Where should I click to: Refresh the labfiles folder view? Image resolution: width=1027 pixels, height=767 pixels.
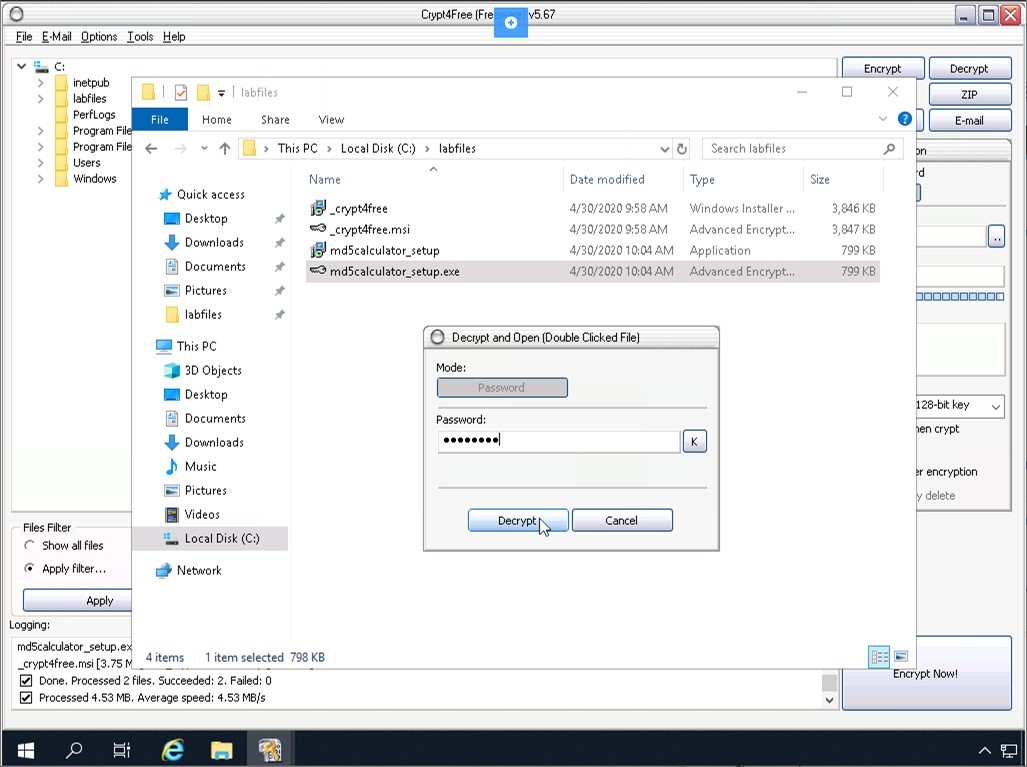(682, 148)
